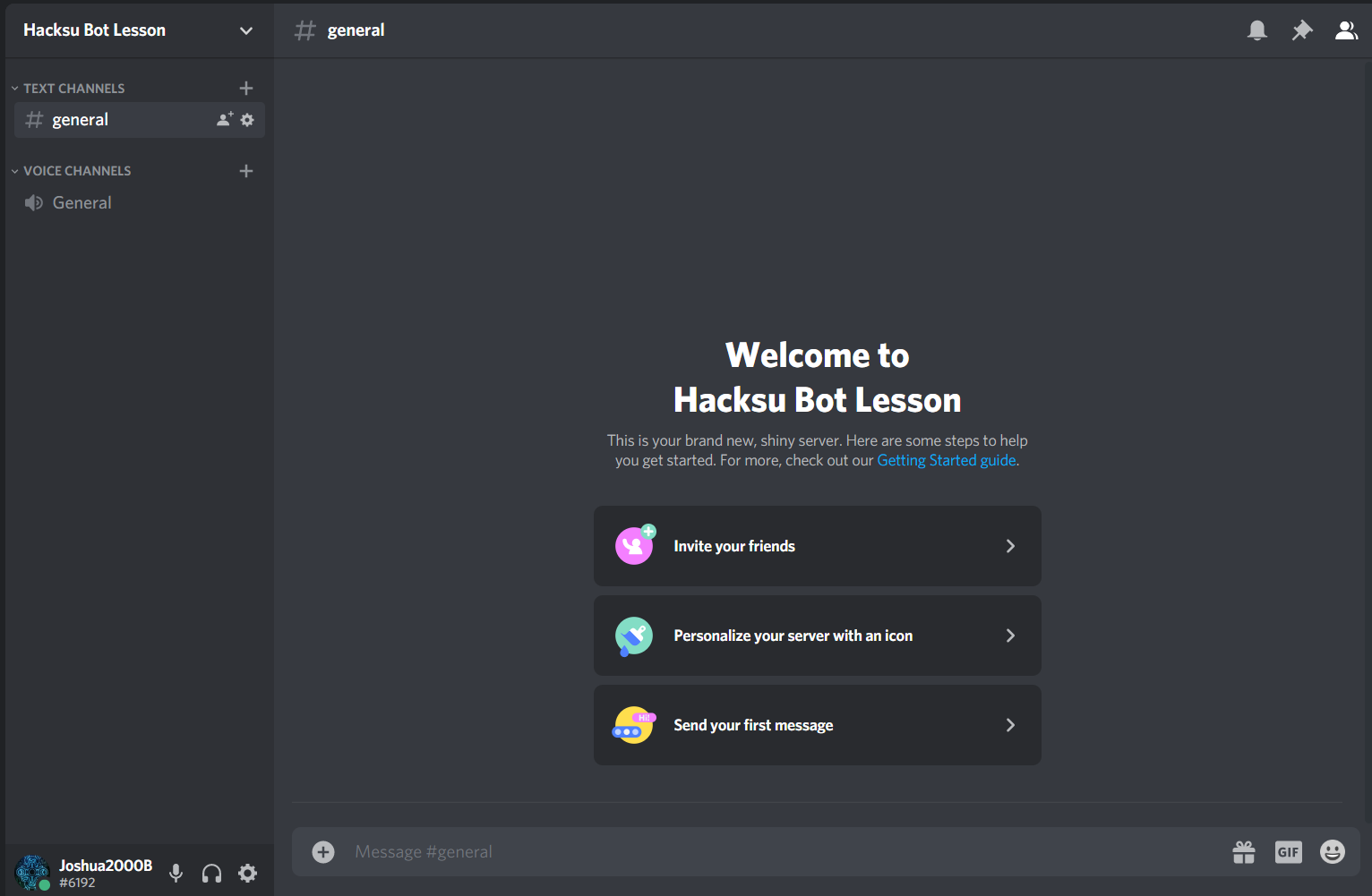Screen dimensions: 1372x896
Task: Join the General voice channel
Action: pos(140,203)
